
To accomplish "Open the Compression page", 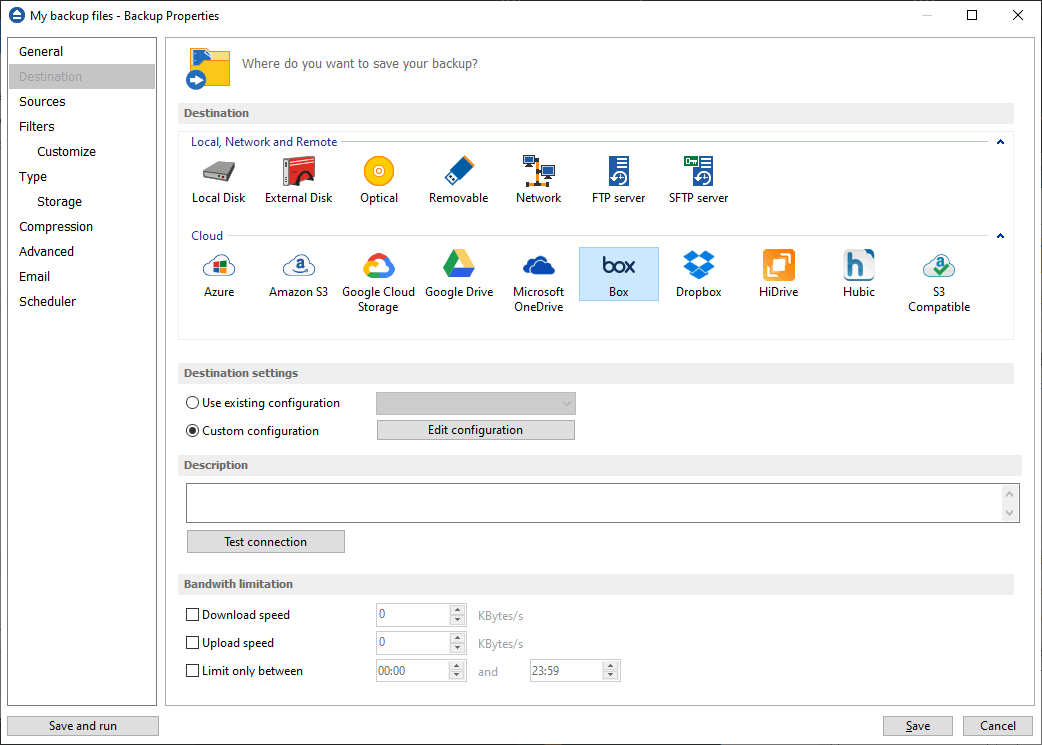I will 82,227.
